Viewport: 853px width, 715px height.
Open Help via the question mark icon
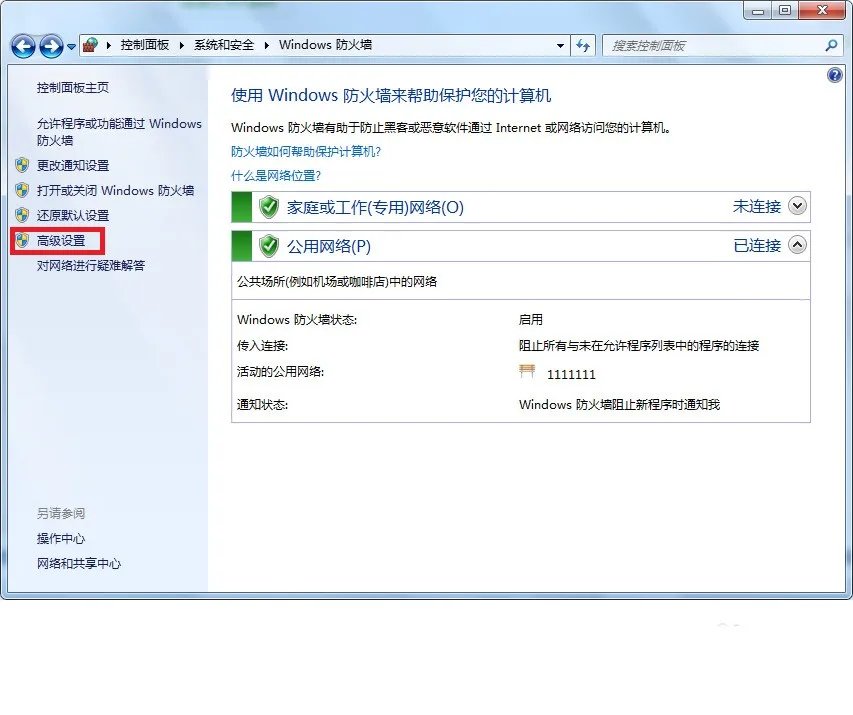pyautogui.click(x=835, y=76)
